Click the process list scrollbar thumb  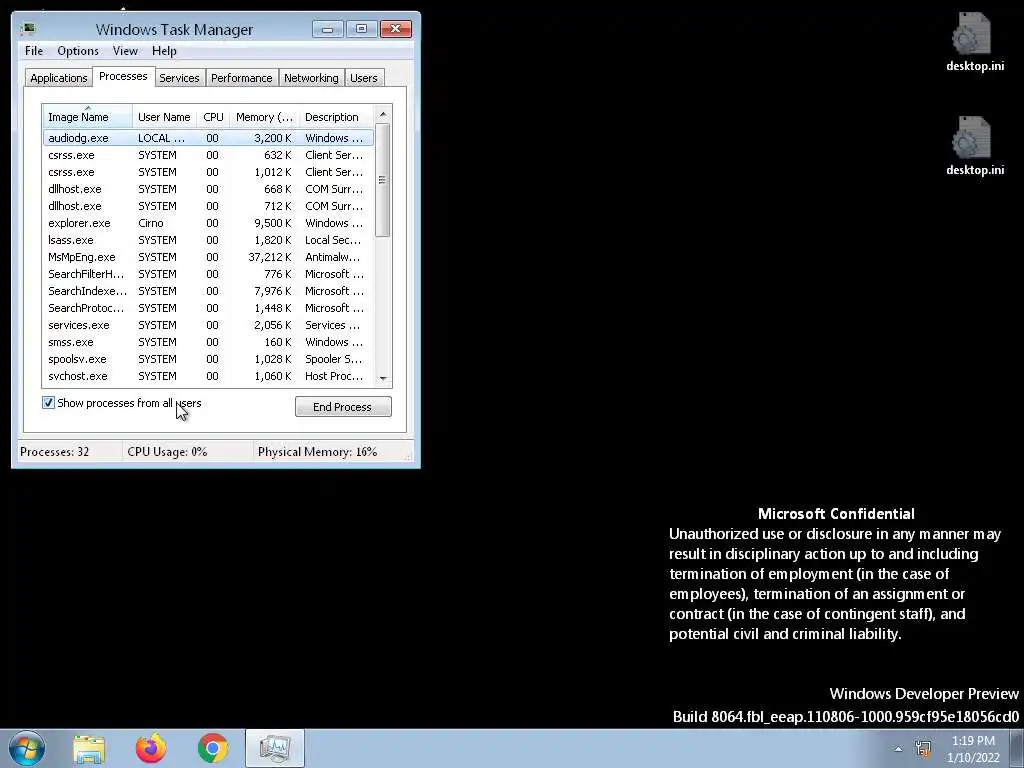pyautogui.click(x=383, y=180)
